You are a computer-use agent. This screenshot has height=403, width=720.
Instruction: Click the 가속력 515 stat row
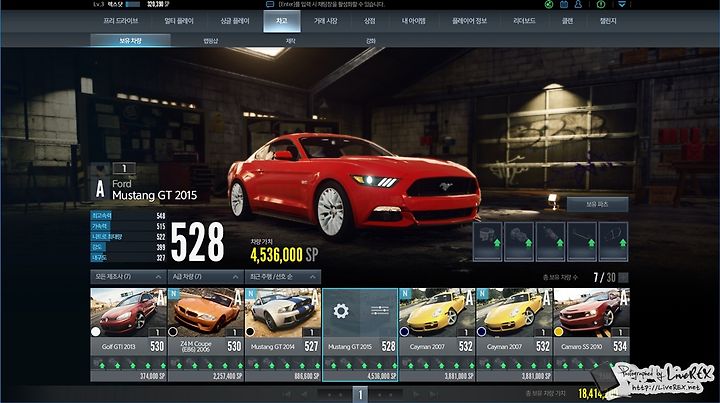point(128,226)
